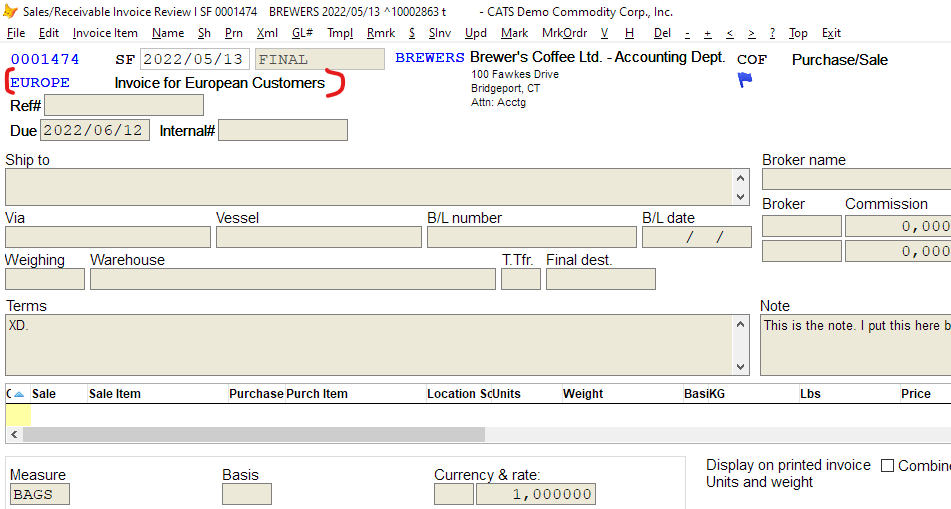The width and height of the screenshot is (951, 509).
Task: Click the MrkOrdr menu item
Action: (565, 33)
